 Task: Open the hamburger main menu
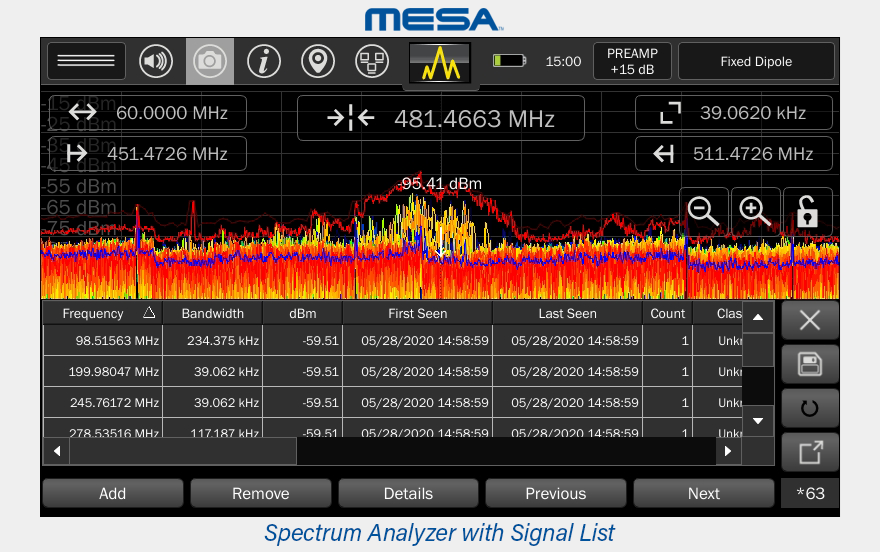(x=86, y=61)
